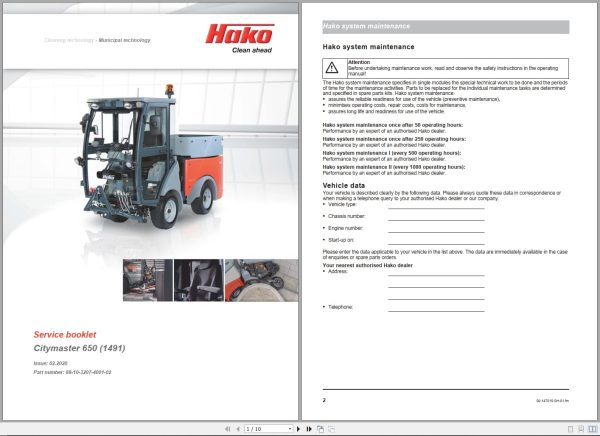600x436 pixels.
Task: Switch to continuous scrolling page view
Action: tap(581, 429)
